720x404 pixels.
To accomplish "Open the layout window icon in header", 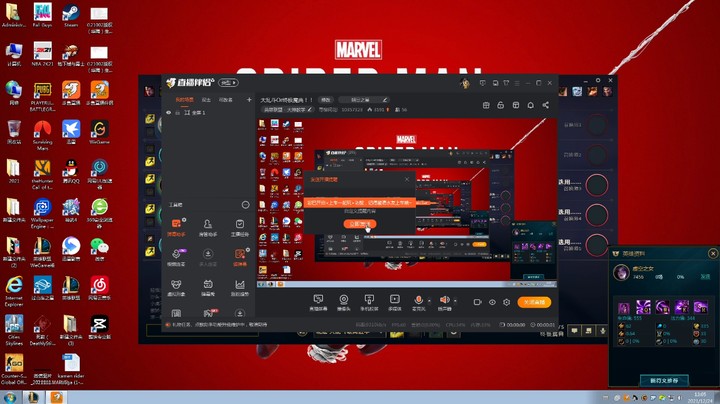I will point(516,105).
